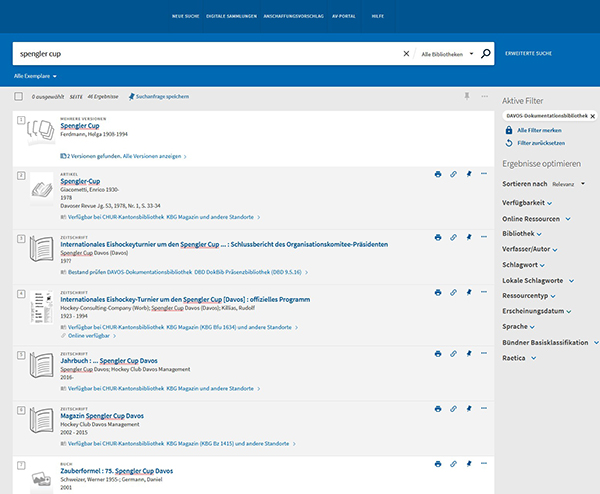The image size is (600, 494).
Task: Expand the Erscheinungsdatum facet
Action: [x=536, y=311]
